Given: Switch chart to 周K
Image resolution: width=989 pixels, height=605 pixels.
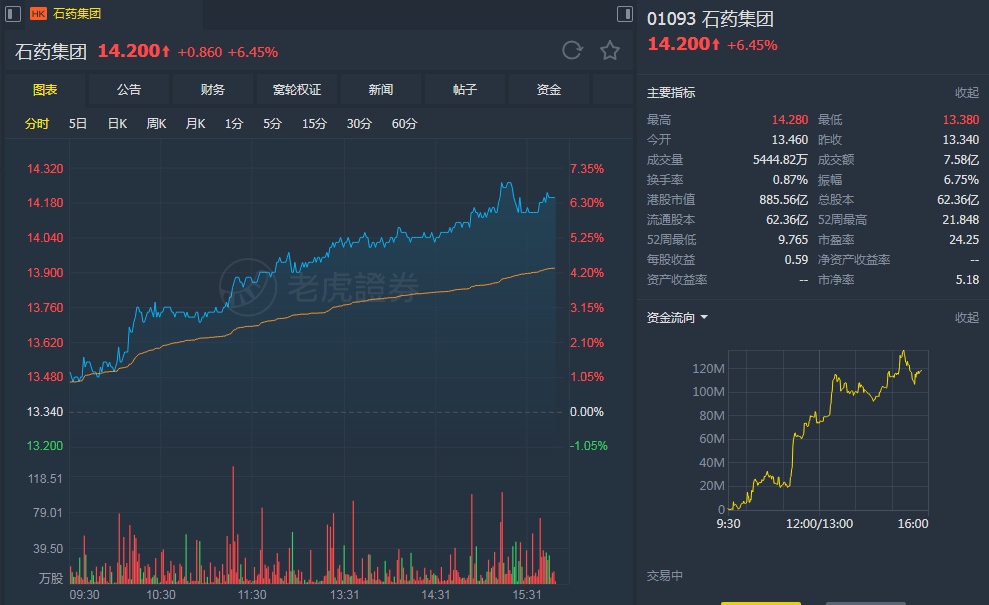Looking at the screenshot, I should pyautogui.click(x=156, y=124).
